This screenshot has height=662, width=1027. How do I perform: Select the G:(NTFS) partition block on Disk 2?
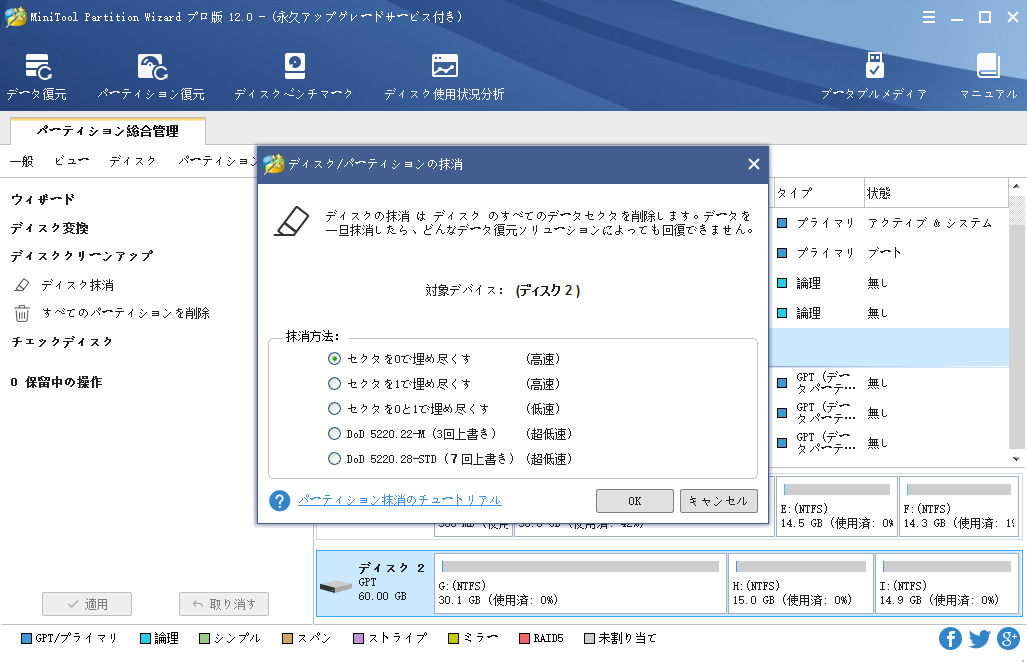(580, 583)
